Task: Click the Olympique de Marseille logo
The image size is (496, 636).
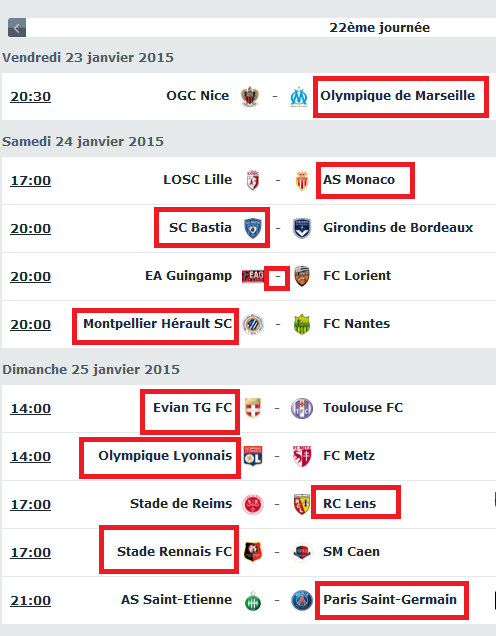Action: (298, 97)
